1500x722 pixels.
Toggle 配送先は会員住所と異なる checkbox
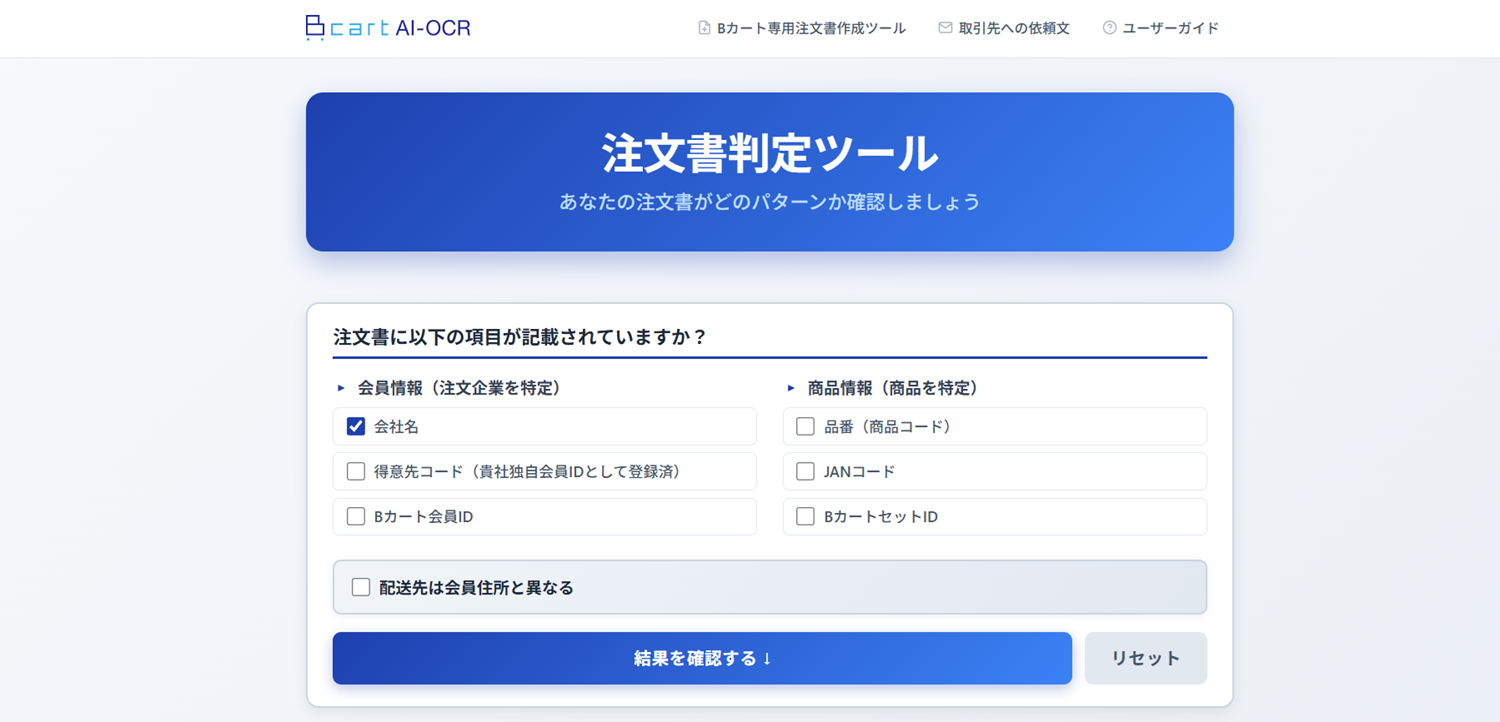pos(361,587)
